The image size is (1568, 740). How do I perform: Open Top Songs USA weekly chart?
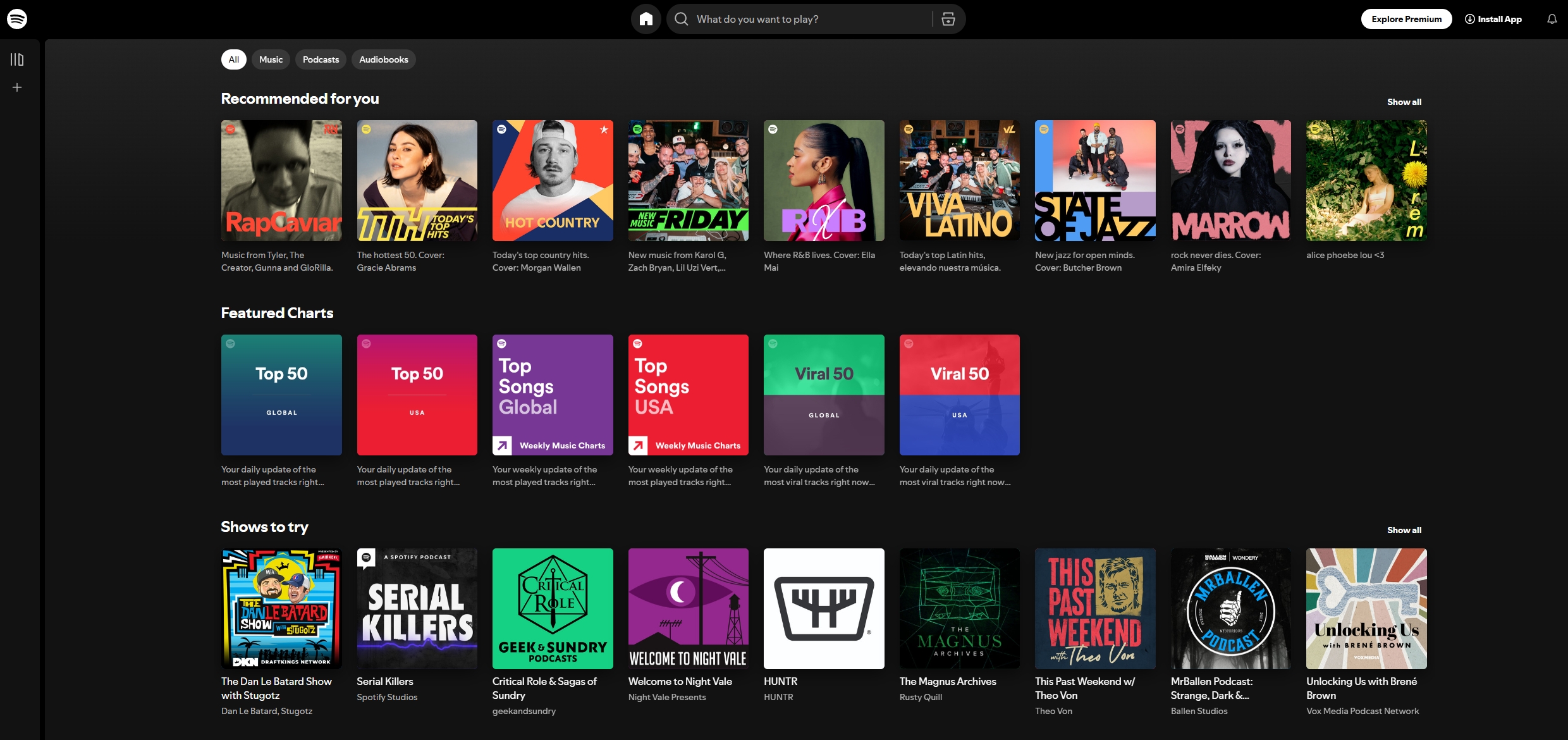(688, 395)
